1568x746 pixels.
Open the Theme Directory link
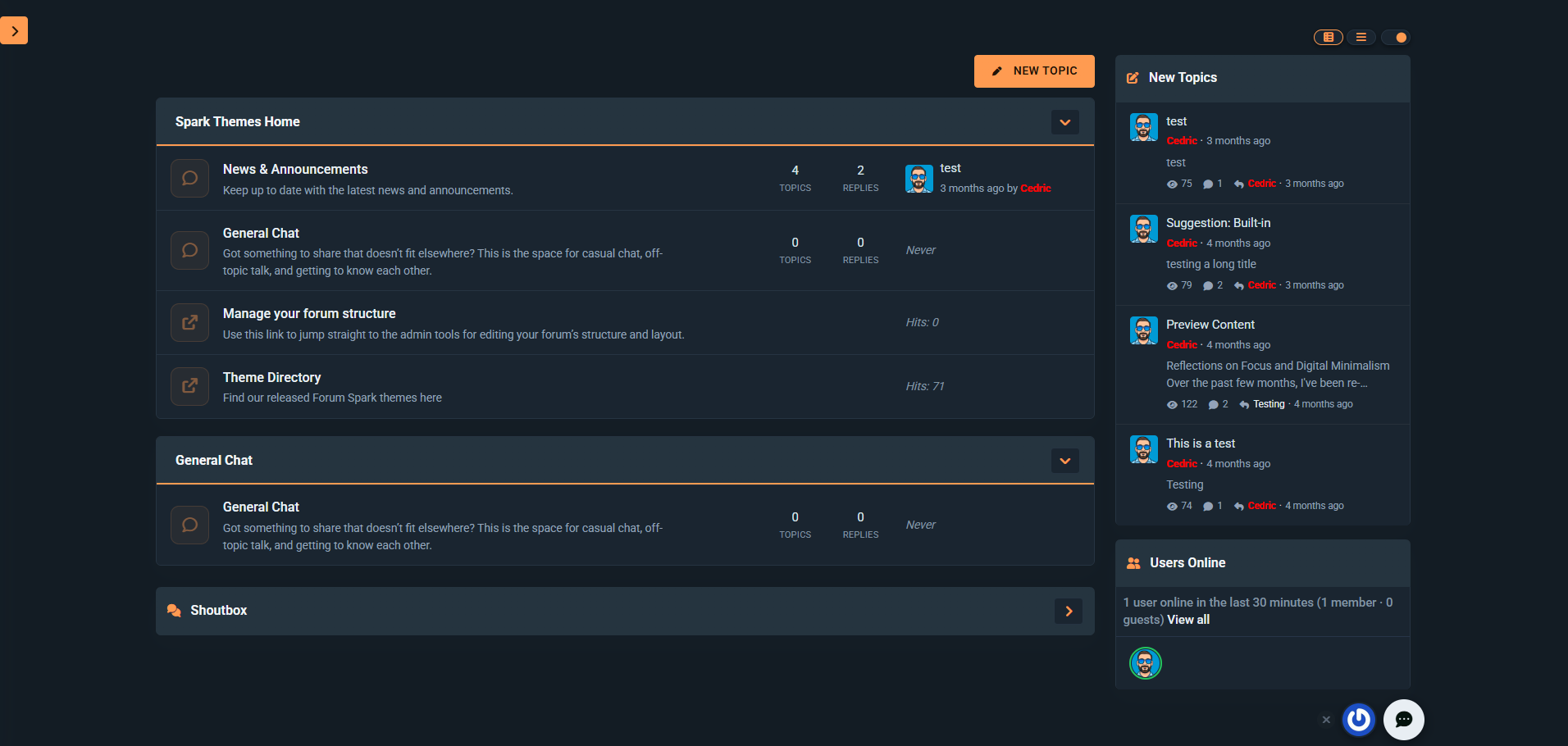coord(271,377)
